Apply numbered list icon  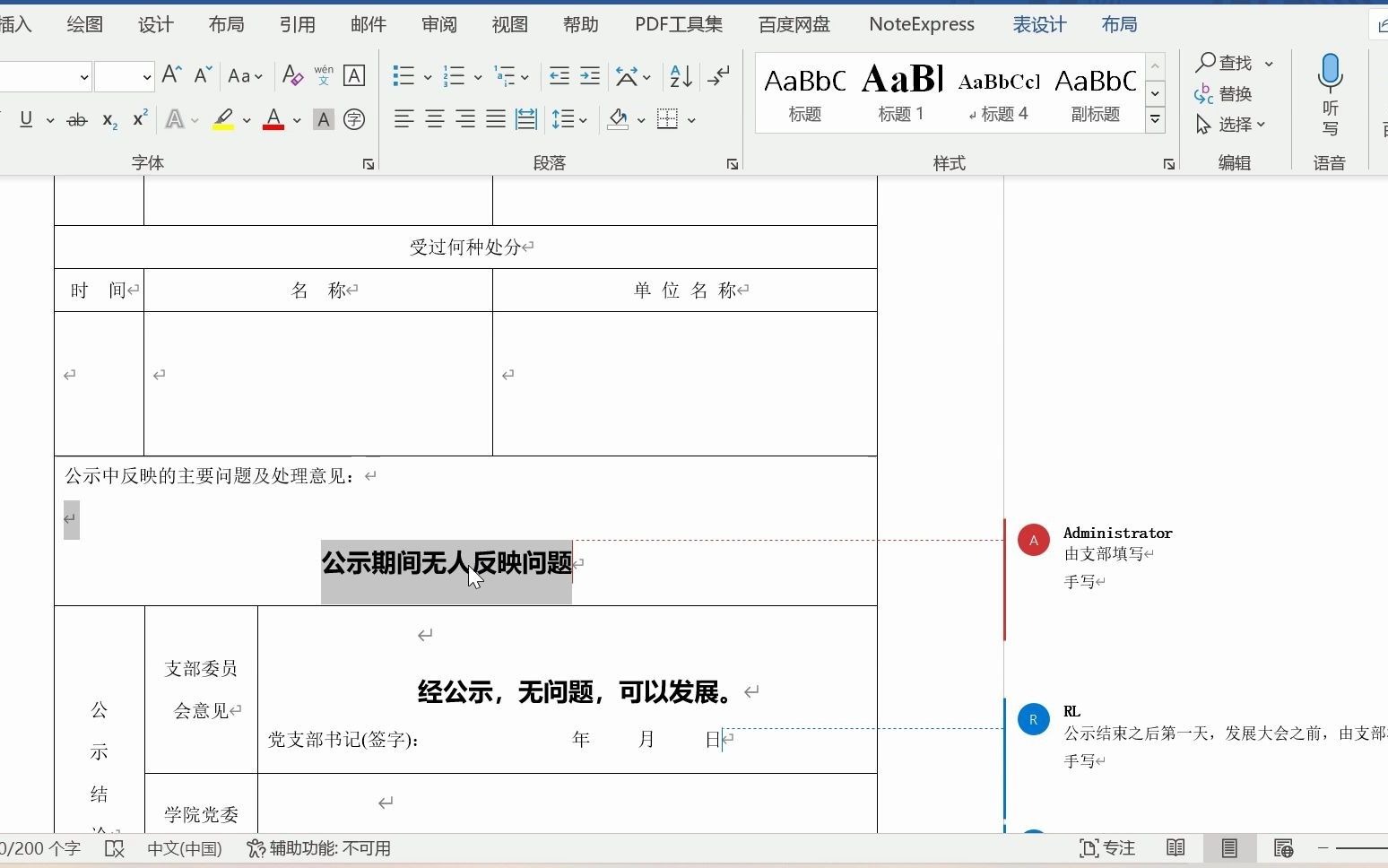click(x=454, y=76)
